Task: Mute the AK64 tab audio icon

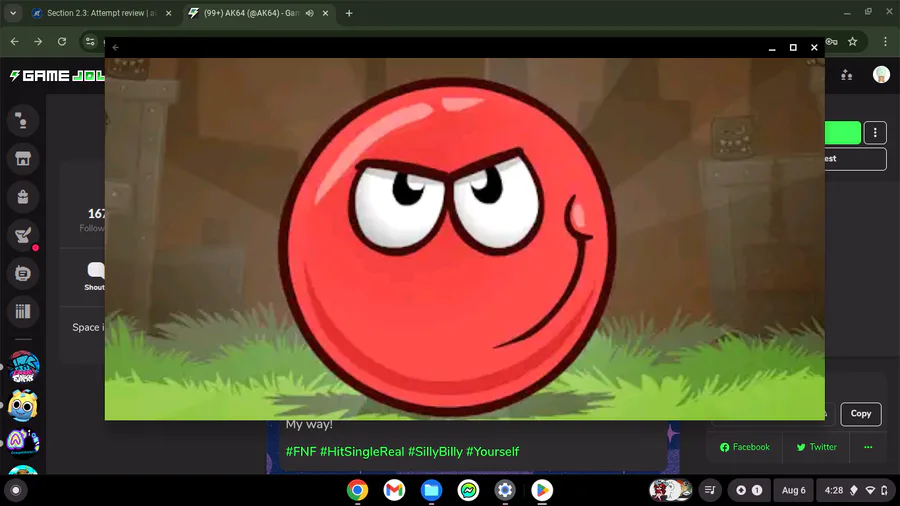Action: [x=310, y=13]
